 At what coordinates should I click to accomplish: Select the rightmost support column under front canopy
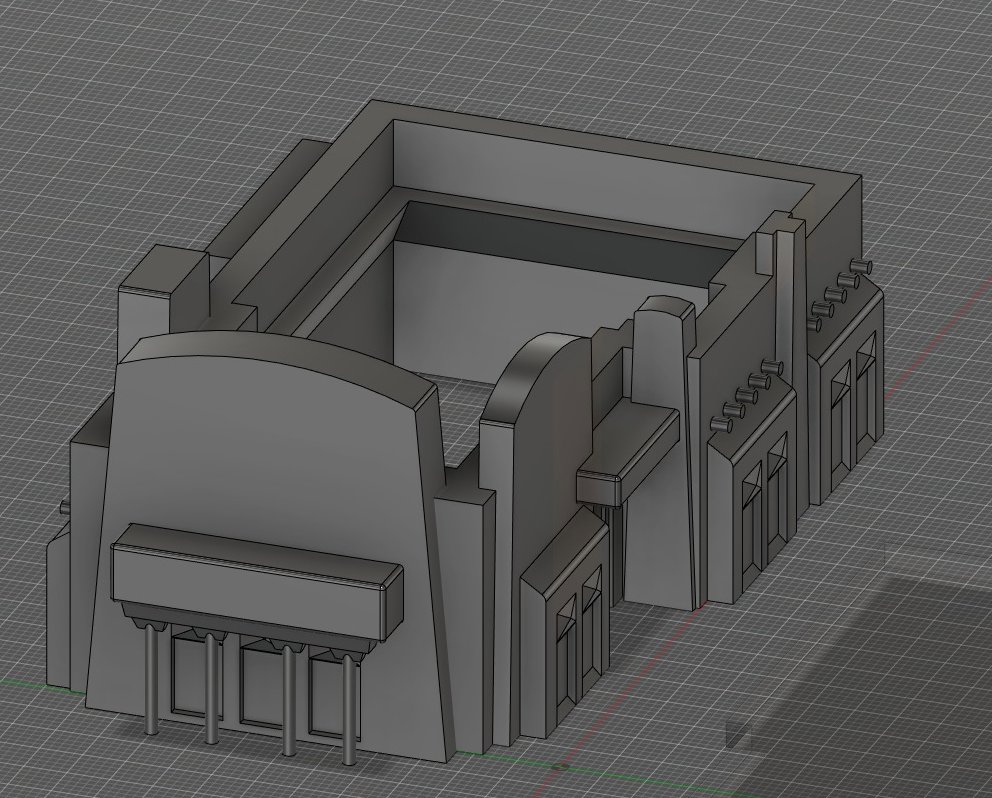click(348, 709)
